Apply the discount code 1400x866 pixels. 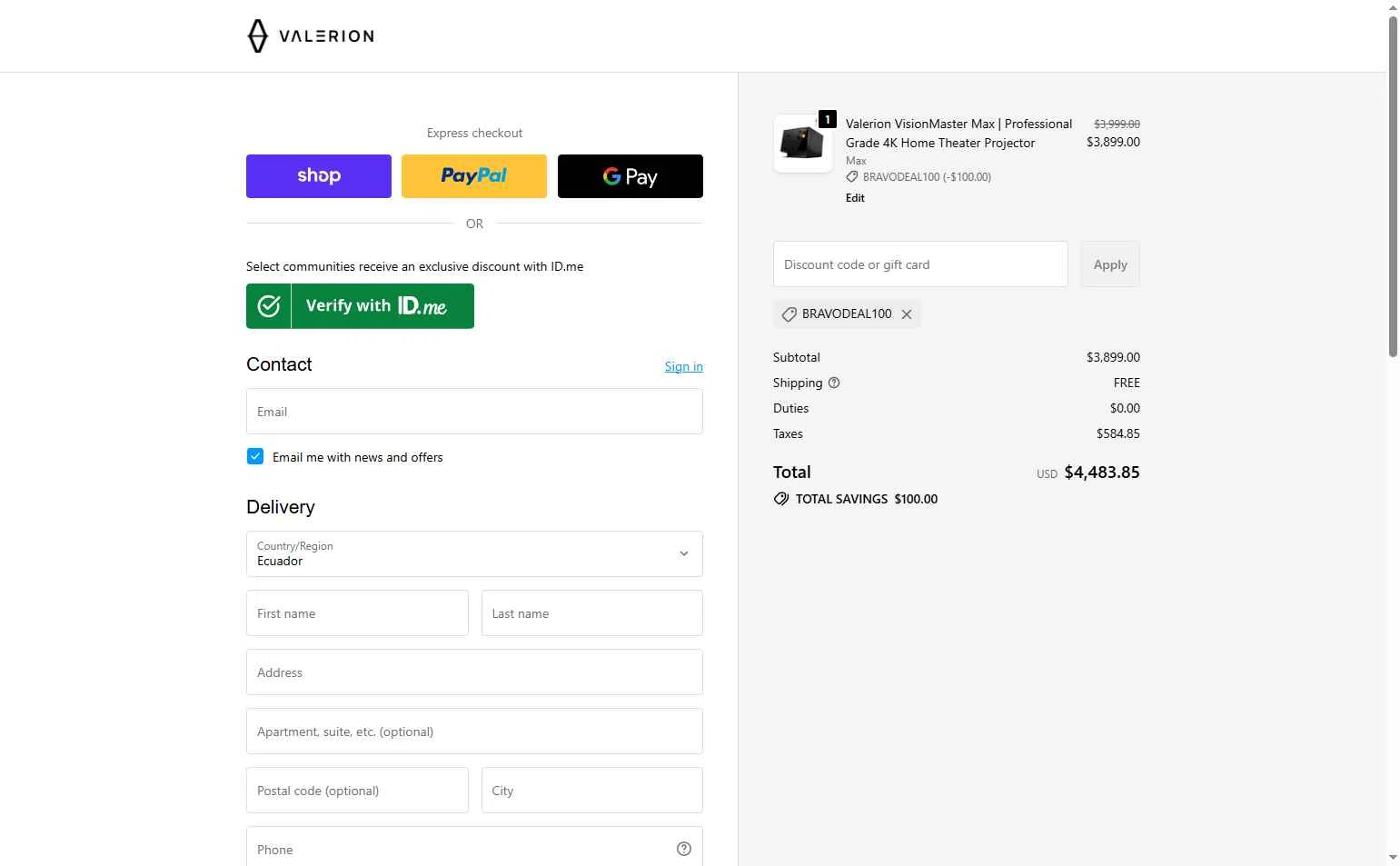pyautogui.click(x=1110, y=264)
